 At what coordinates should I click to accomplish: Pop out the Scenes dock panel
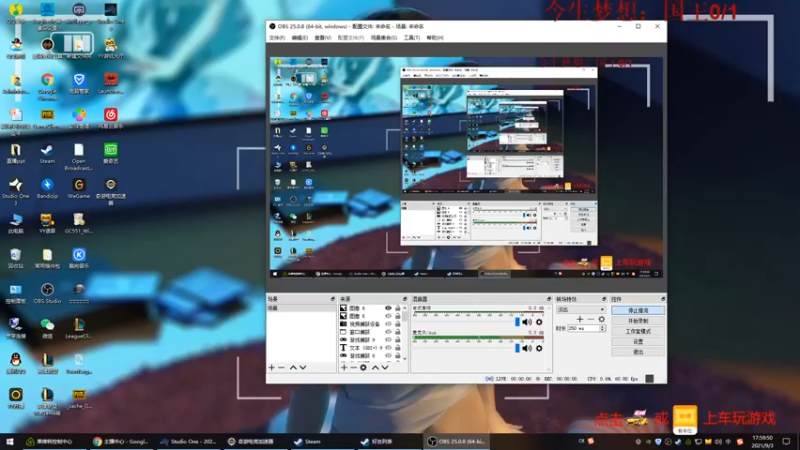point(333,299)
